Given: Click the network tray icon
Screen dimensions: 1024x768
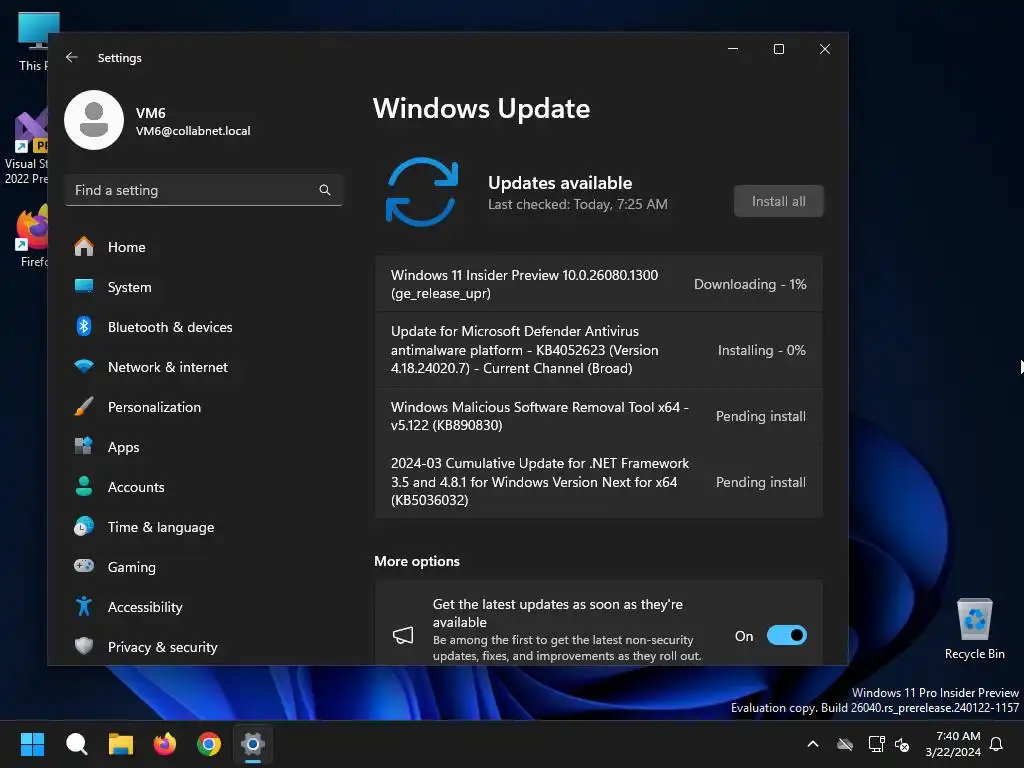Looking at the screenshot, I should tap(876, 744).
